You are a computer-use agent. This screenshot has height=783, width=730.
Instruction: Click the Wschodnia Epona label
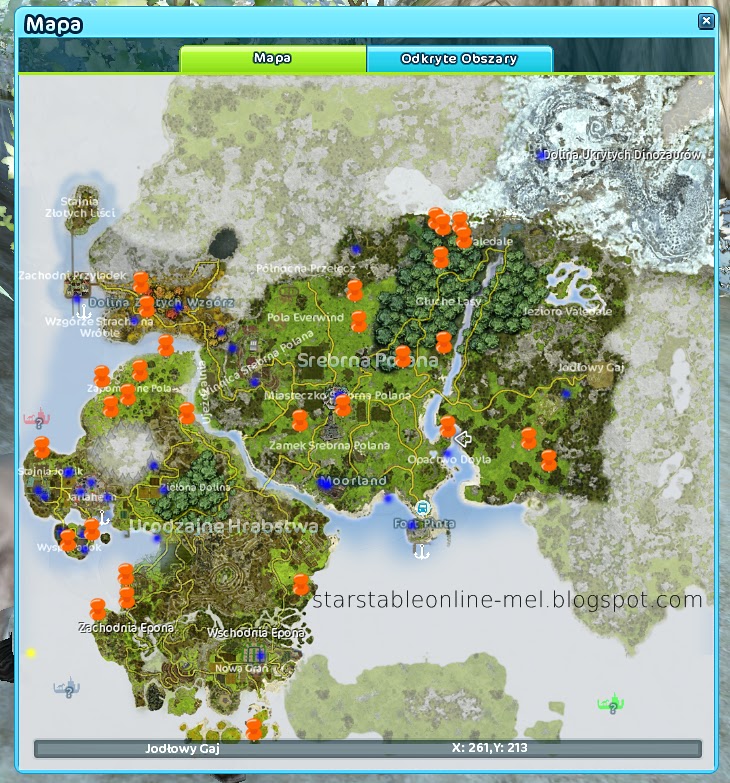(x=256, y=633)
